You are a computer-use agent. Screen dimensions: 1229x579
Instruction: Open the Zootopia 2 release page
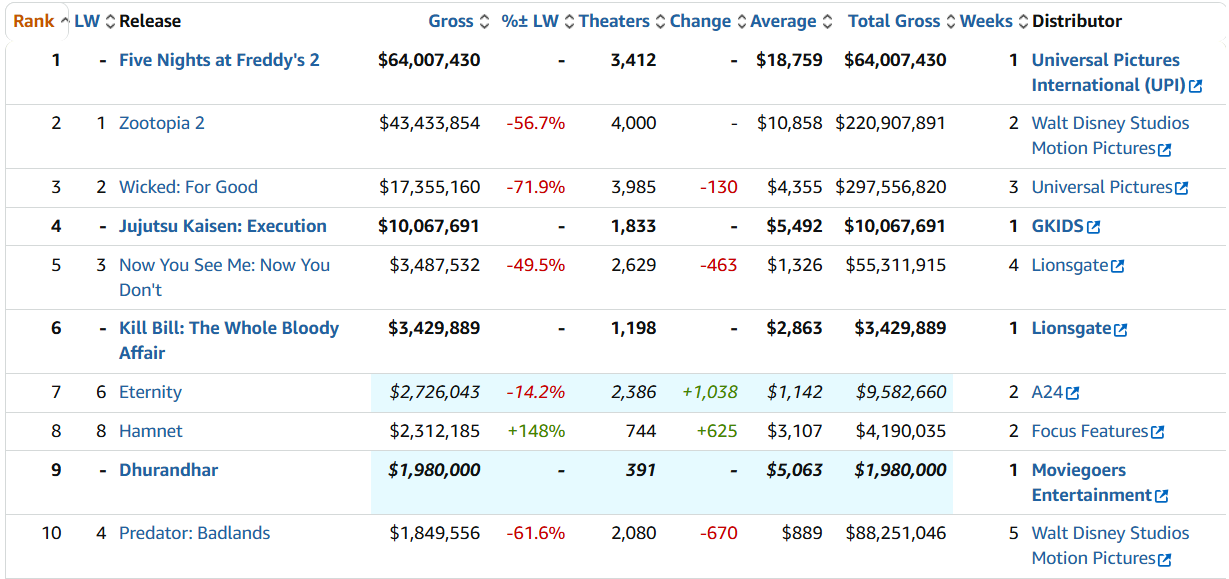pyautogui.click(x=162, y=123)
